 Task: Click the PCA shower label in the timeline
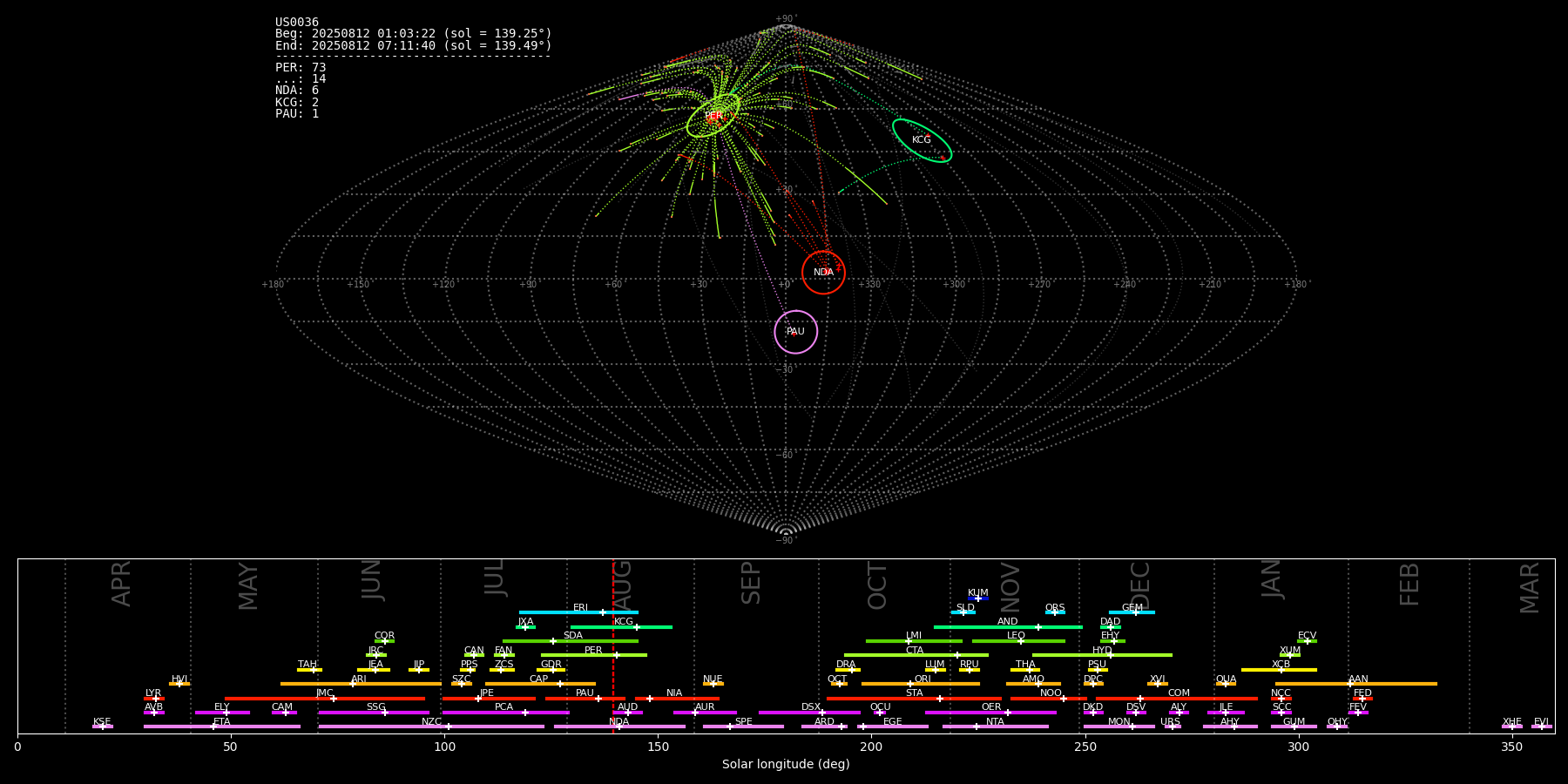504,707
